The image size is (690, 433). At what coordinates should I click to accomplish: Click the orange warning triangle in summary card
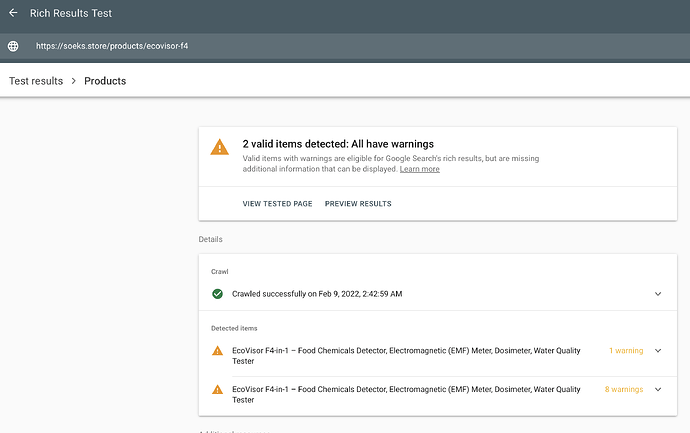pyautogui.click(x=219, y=148)
